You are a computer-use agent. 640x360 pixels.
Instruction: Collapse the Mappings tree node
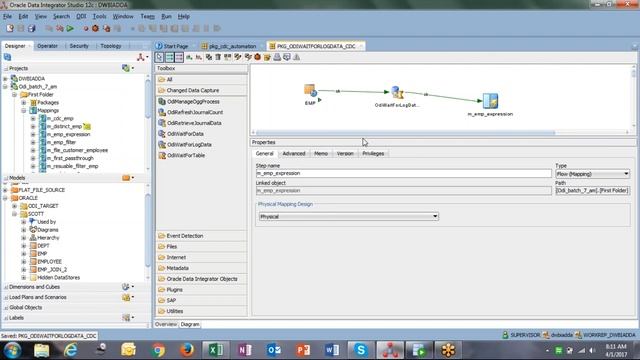(x=24, y=110)
